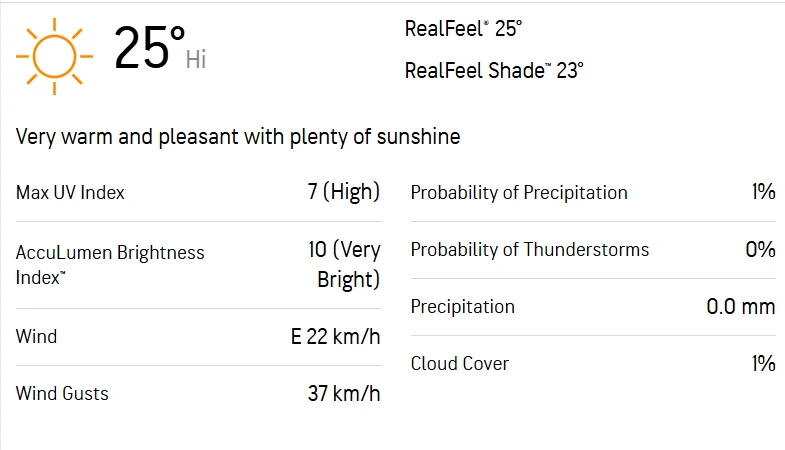This screenshot has width=785, height=450.
Task: Select the RealFeel Shade 23° text
Action: [x=494, y=71]
